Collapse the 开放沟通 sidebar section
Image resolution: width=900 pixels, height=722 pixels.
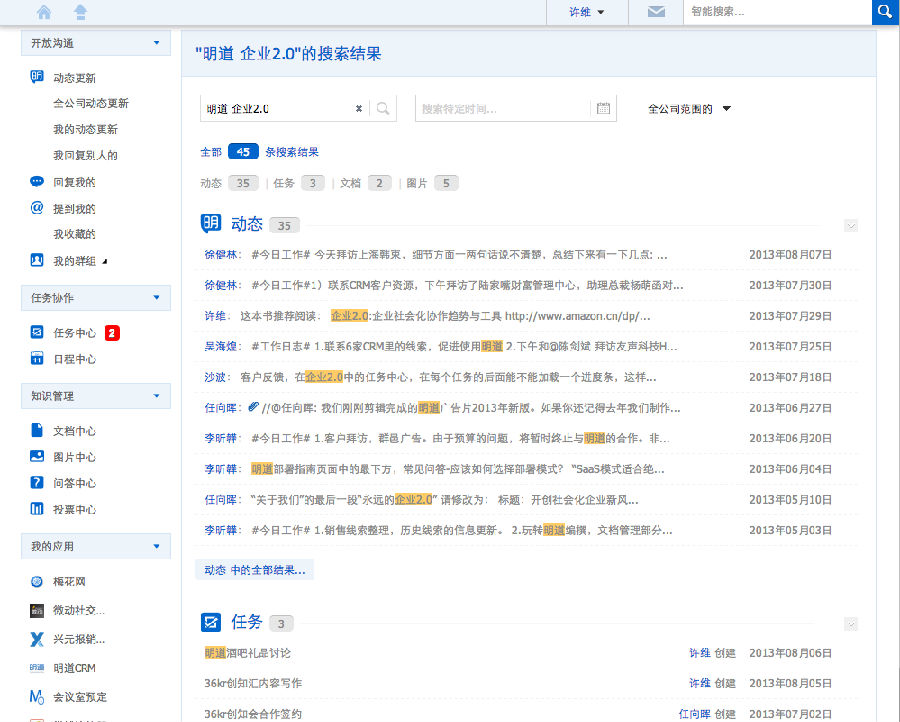[x=156, y=43]
